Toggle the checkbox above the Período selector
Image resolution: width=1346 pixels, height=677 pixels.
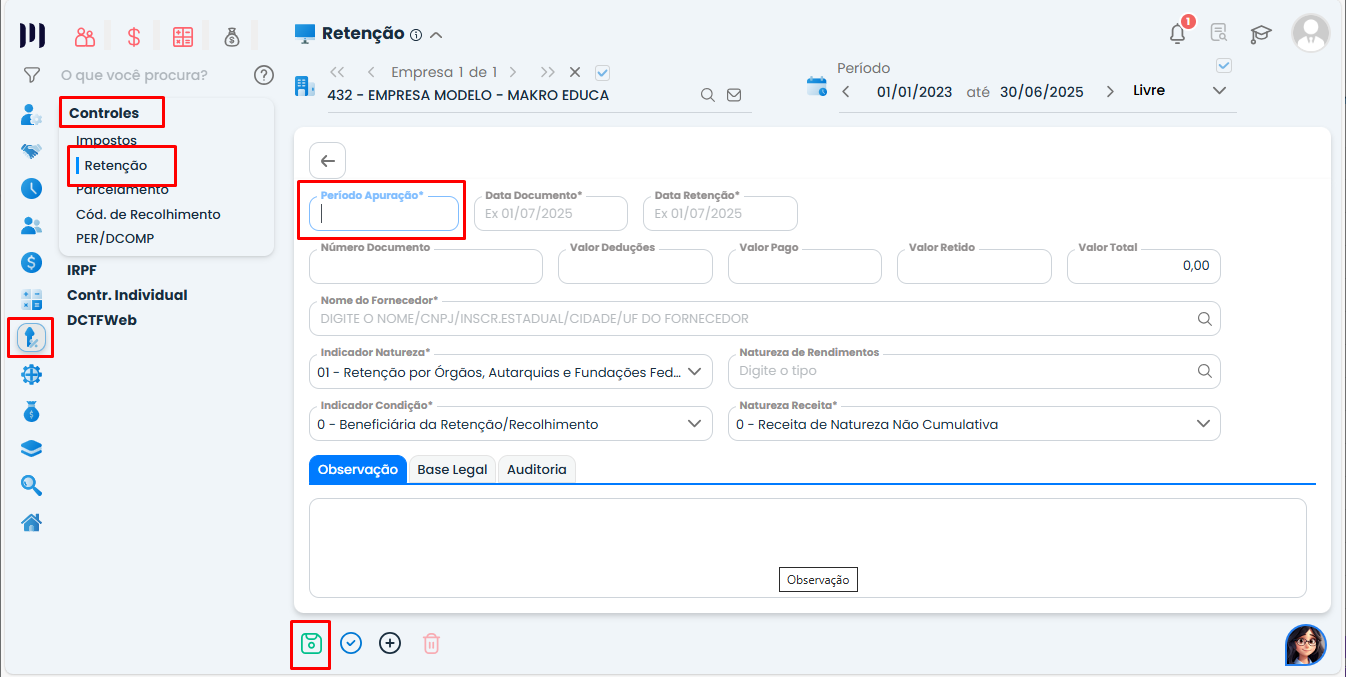pyautogui.click(x=1223, y=66)
